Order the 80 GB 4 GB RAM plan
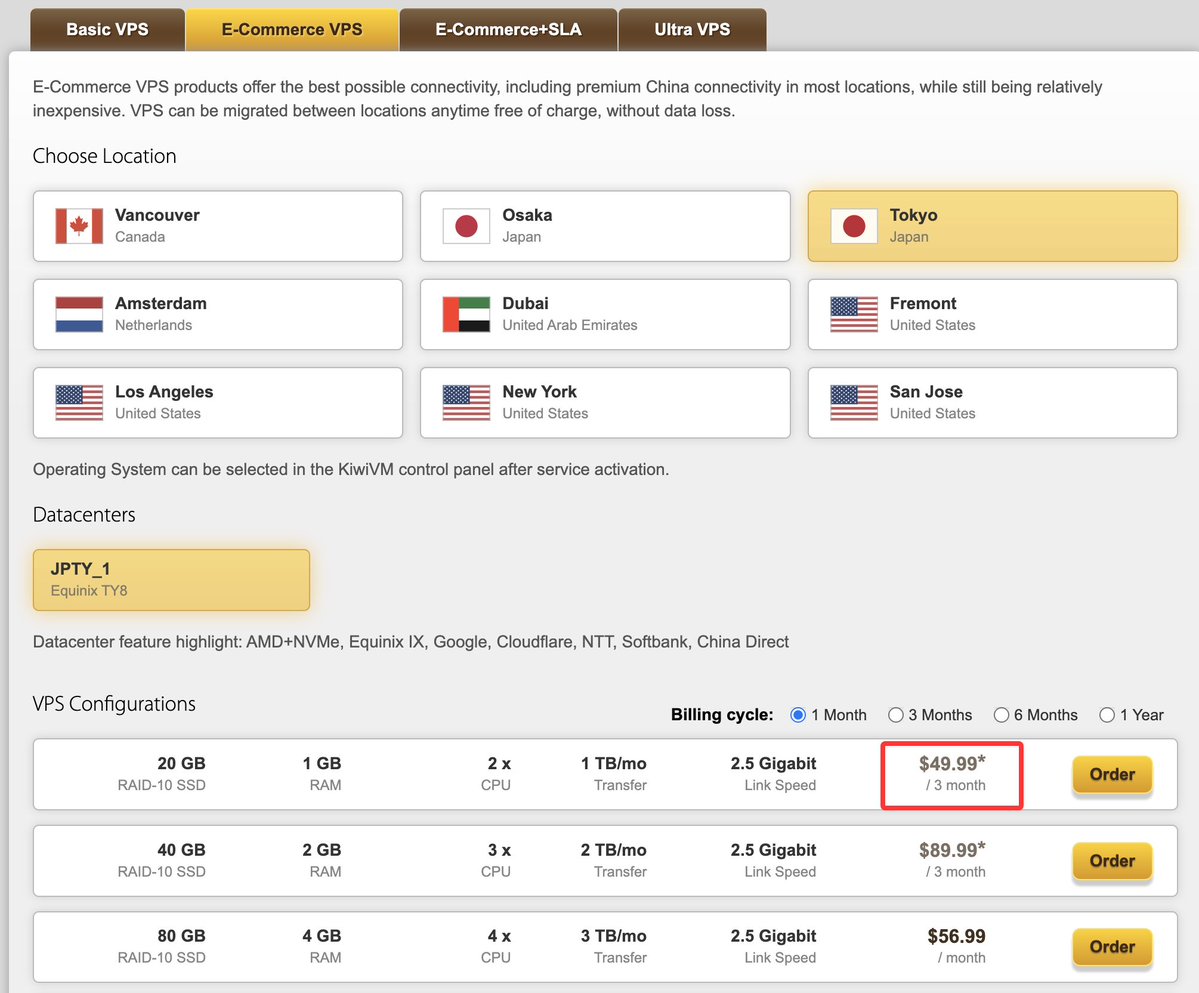Image resolution: width=1199 pixels, height=993 pixels. tap(1112, 946)
